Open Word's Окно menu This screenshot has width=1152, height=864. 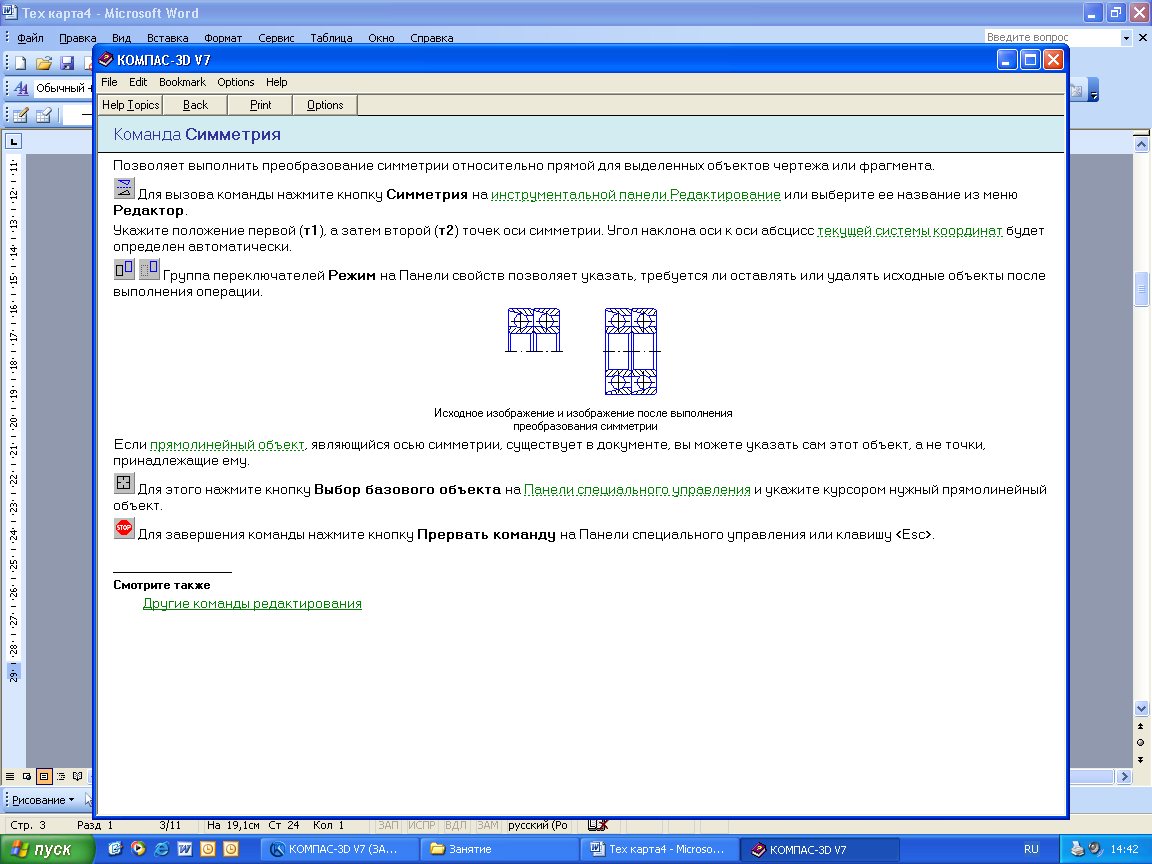381,38
